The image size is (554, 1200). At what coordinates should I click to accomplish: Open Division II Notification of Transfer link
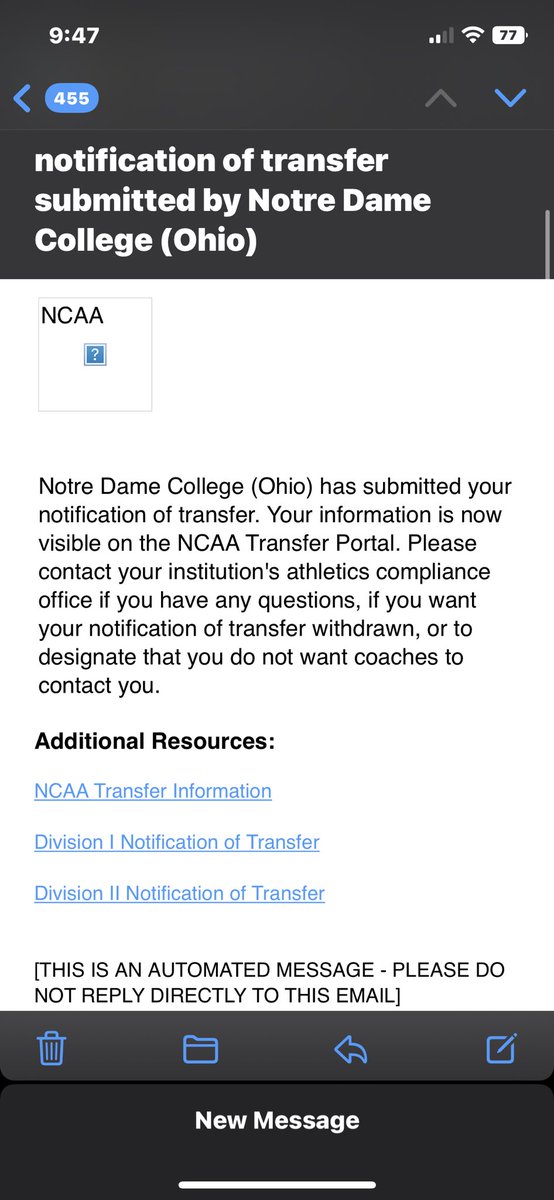(x=180, y=893)
